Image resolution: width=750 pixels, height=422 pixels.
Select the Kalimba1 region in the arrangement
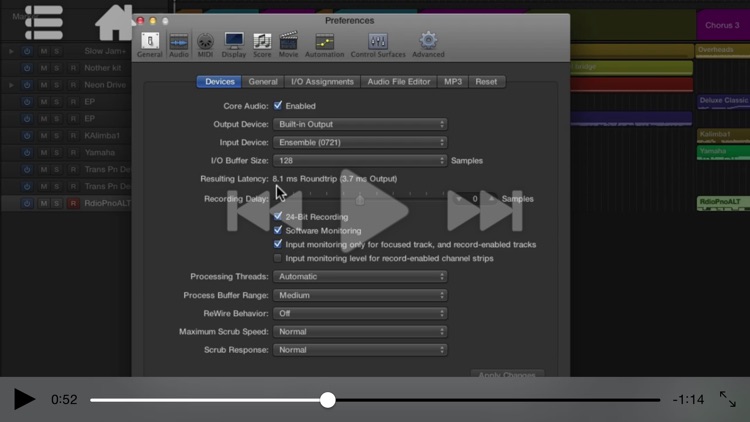coord(724,135)
